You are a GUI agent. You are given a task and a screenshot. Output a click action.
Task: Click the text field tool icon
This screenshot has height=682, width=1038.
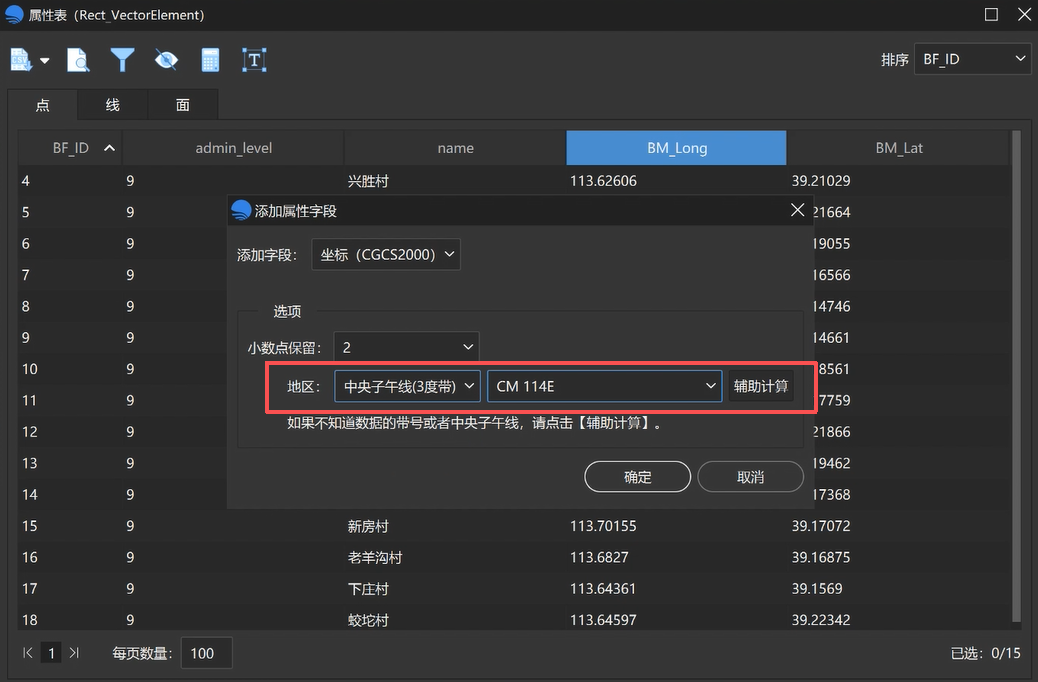[x=254, y=60]
